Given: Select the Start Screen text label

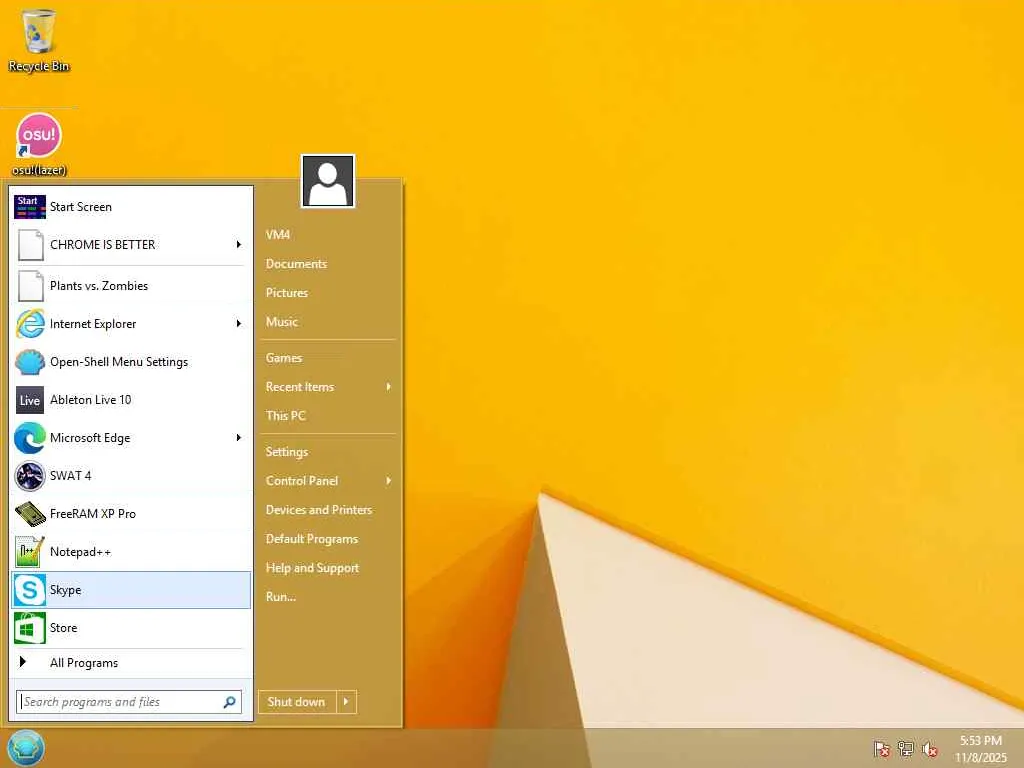Looking at the screenshot, I should click(81, 207).
